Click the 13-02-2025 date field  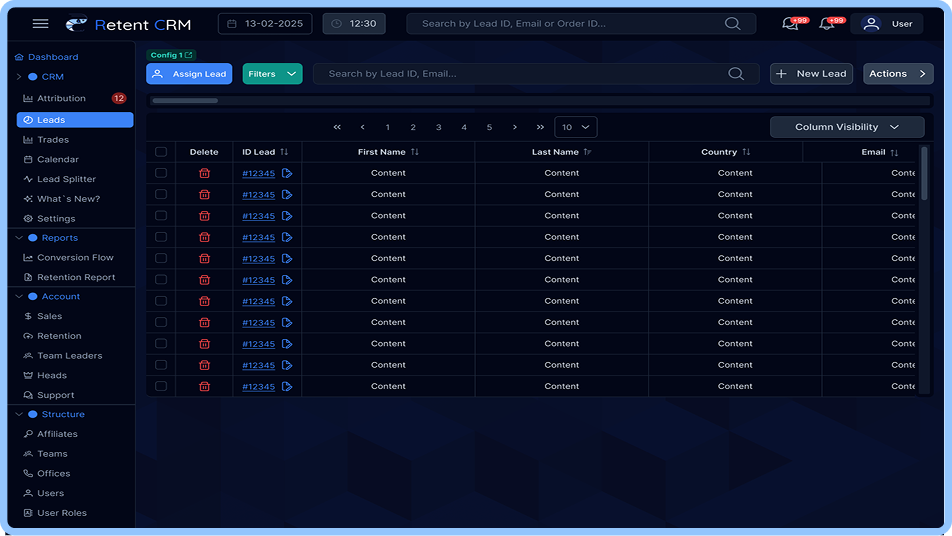tap(265, 24)
